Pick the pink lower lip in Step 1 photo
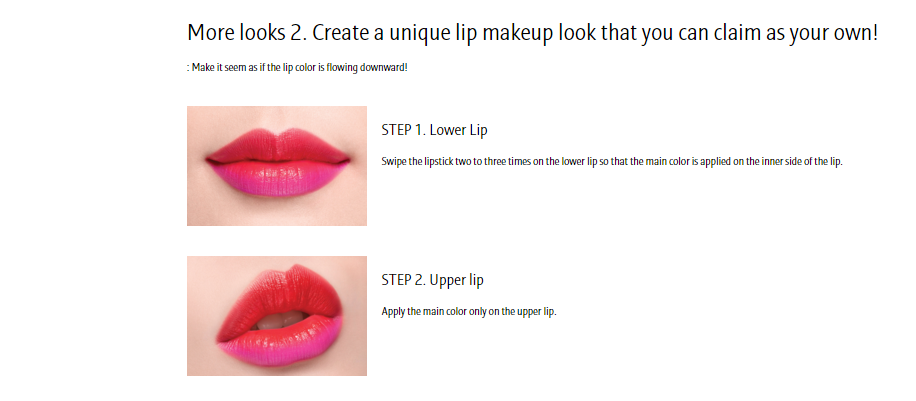Viewport: 916px width, 401px height. (x=278, y=180)
